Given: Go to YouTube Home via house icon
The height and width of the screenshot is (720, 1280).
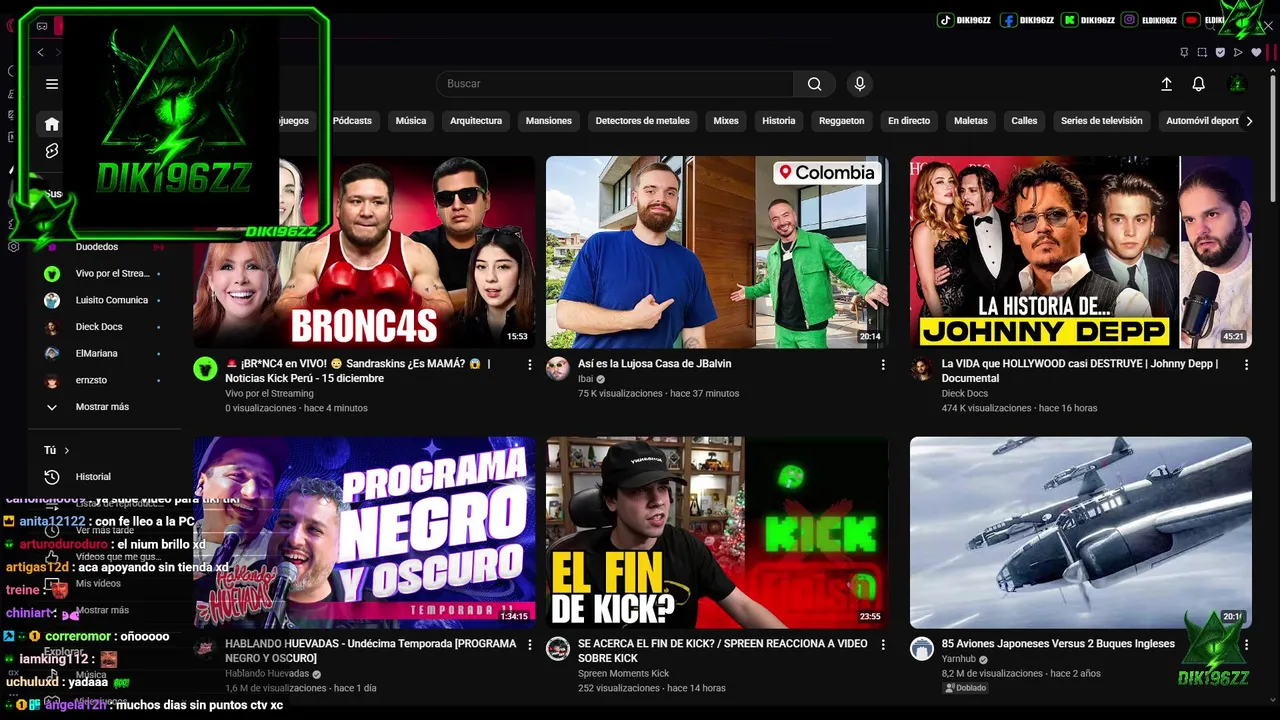Looking at the screenshot, I should coord(52,124).
